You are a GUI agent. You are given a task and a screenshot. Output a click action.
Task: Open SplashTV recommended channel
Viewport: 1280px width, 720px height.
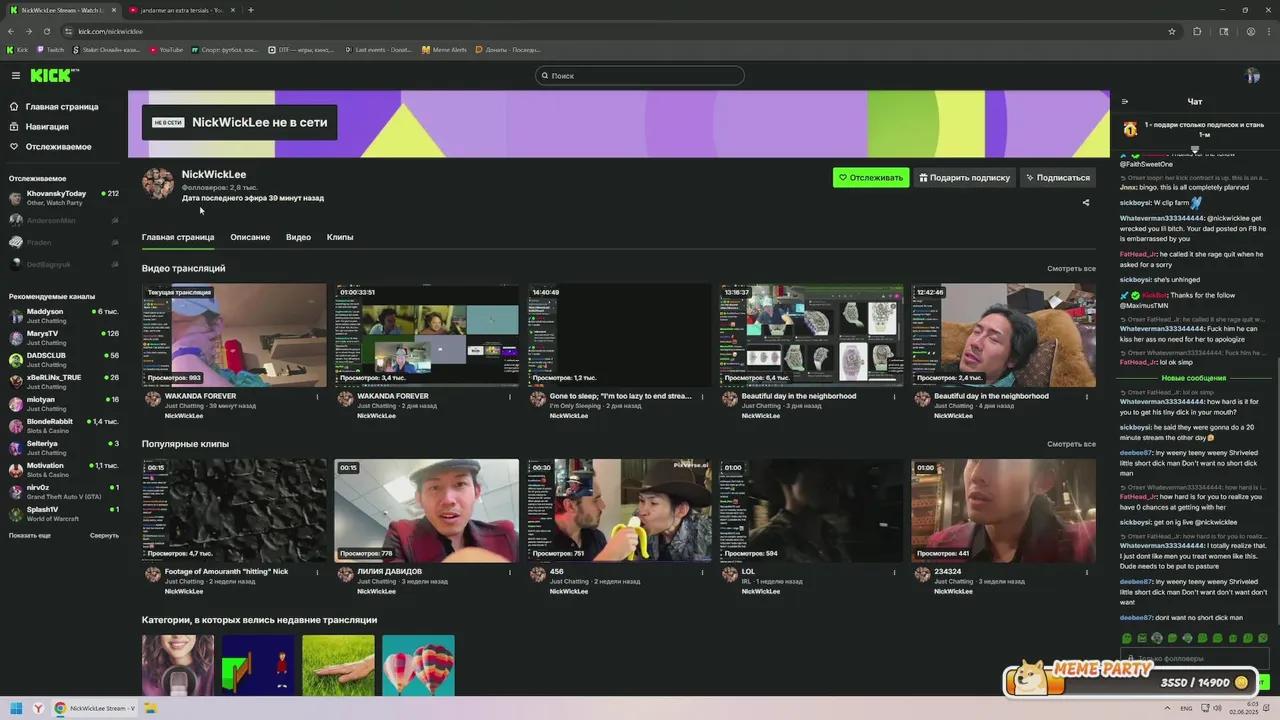click(x=63, y=514)
